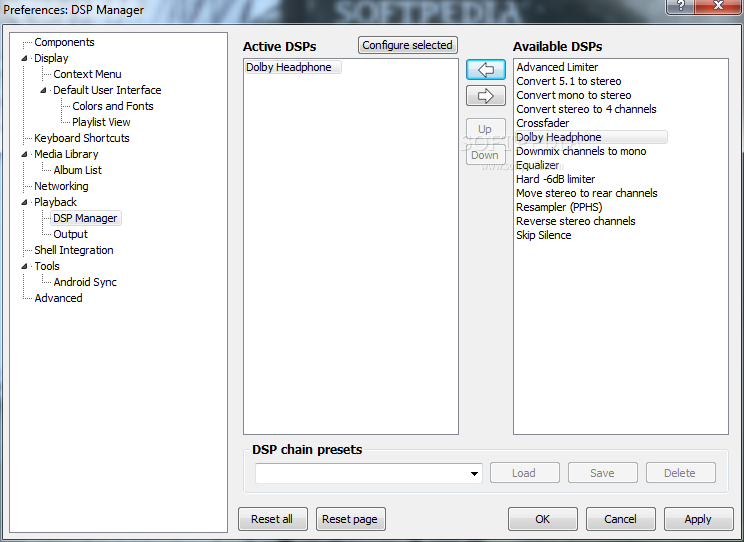Select Equalizer in Available DSPs

pos(538,165)
